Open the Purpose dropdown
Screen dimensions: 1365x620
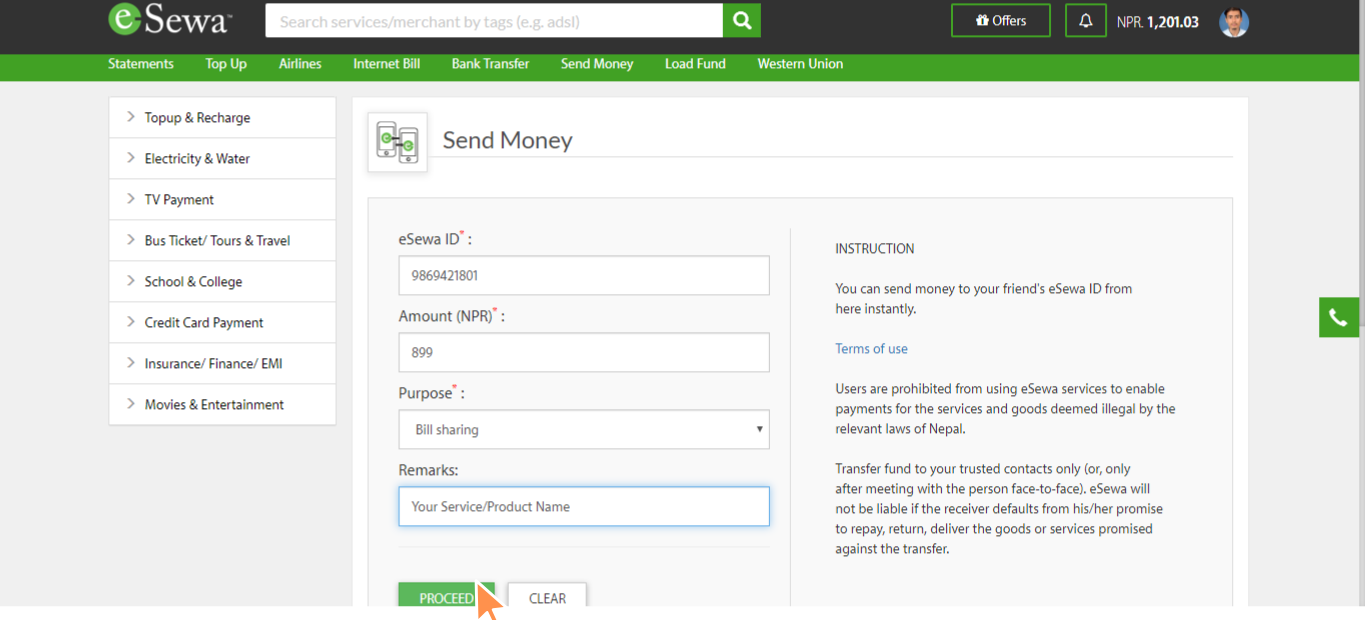coord(583,429)
